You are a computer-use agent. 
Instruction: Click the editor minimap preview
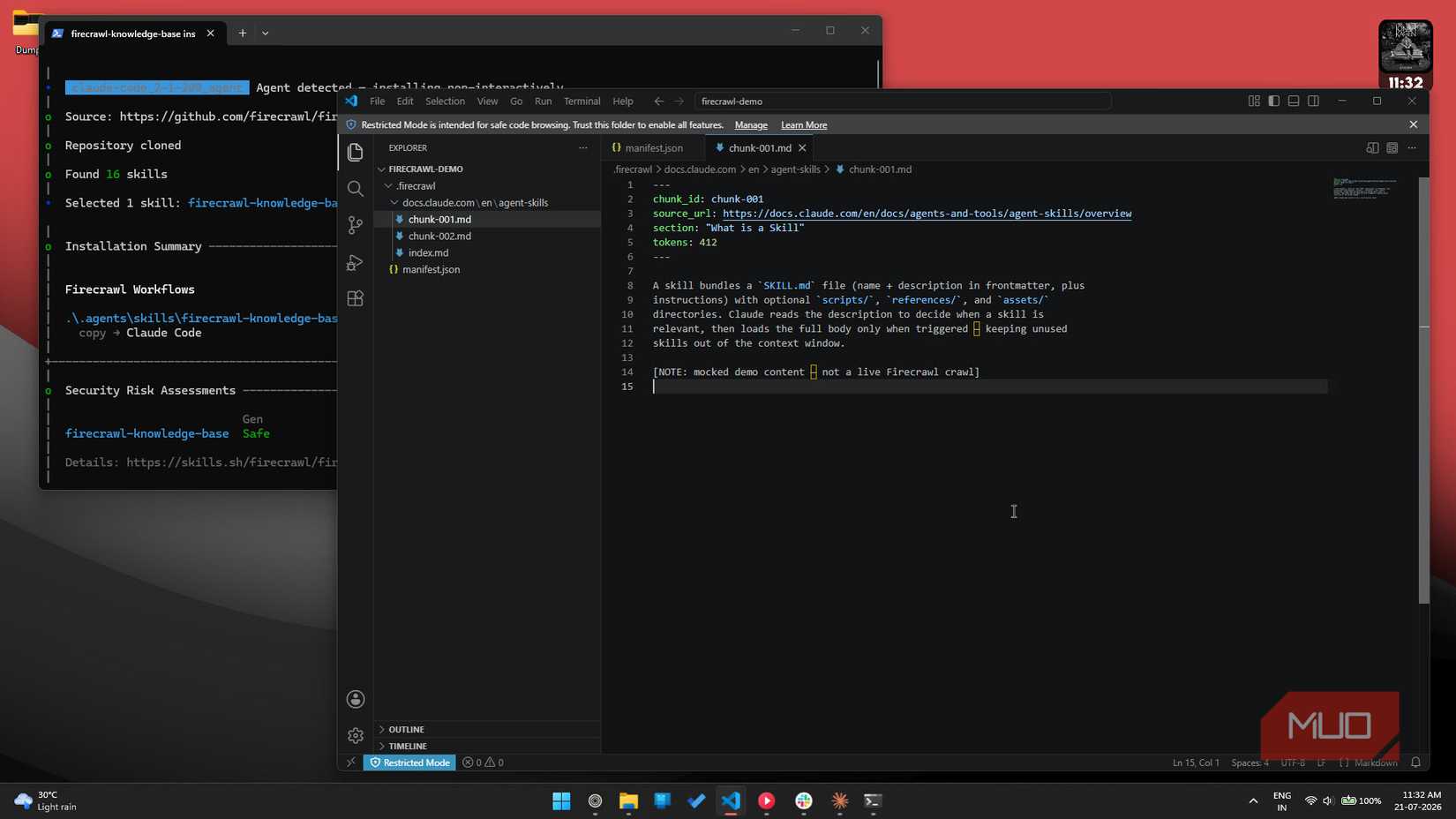coord(1366,189)
